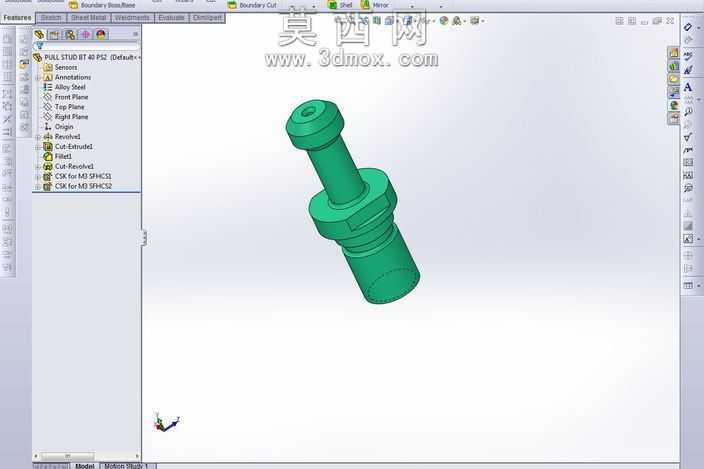The width and height of the screenshot is (704, 469).
Task: Open the DisplayManager tab icon
Action: pyautogui.click(x=101, y=35)
